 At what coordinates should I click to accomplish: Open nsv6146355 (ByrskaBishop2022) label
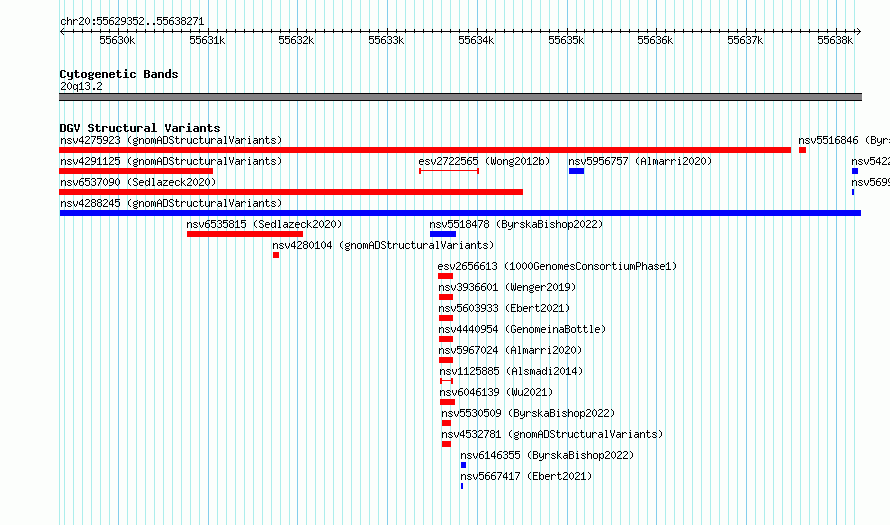point(547,455)
